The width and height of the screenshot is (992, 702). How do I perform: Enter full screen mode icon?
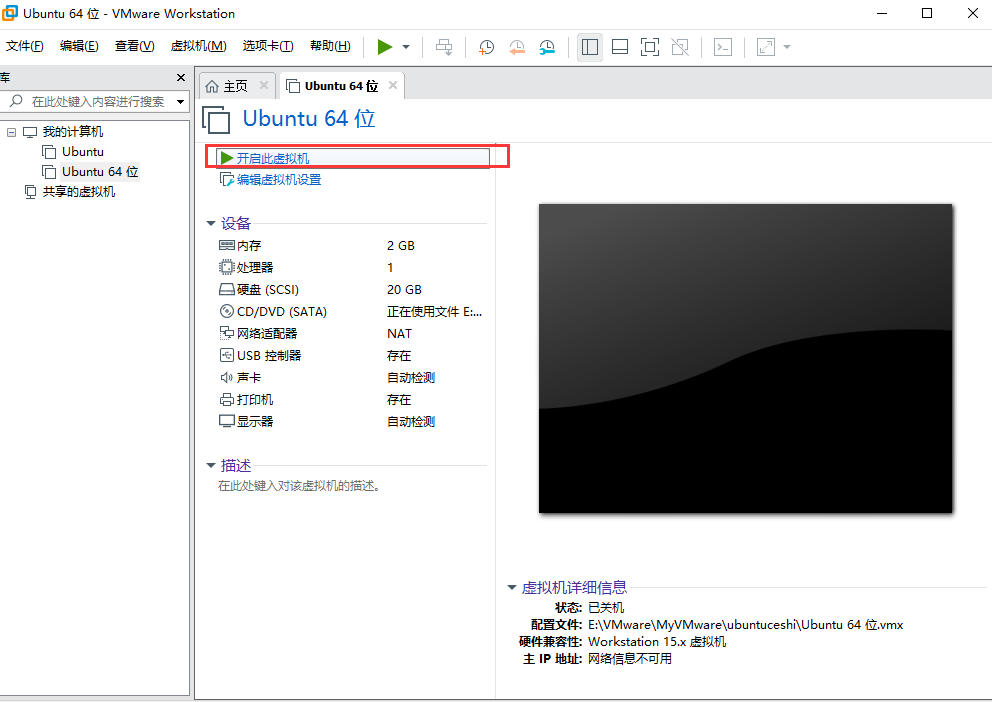[650, 47]
